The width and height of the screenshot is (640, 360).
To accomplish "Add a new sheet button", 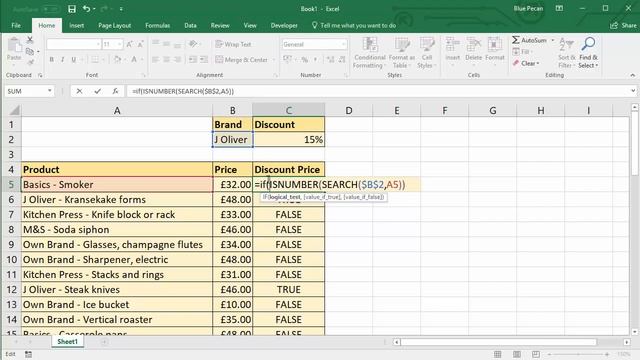I will point(104,342).
